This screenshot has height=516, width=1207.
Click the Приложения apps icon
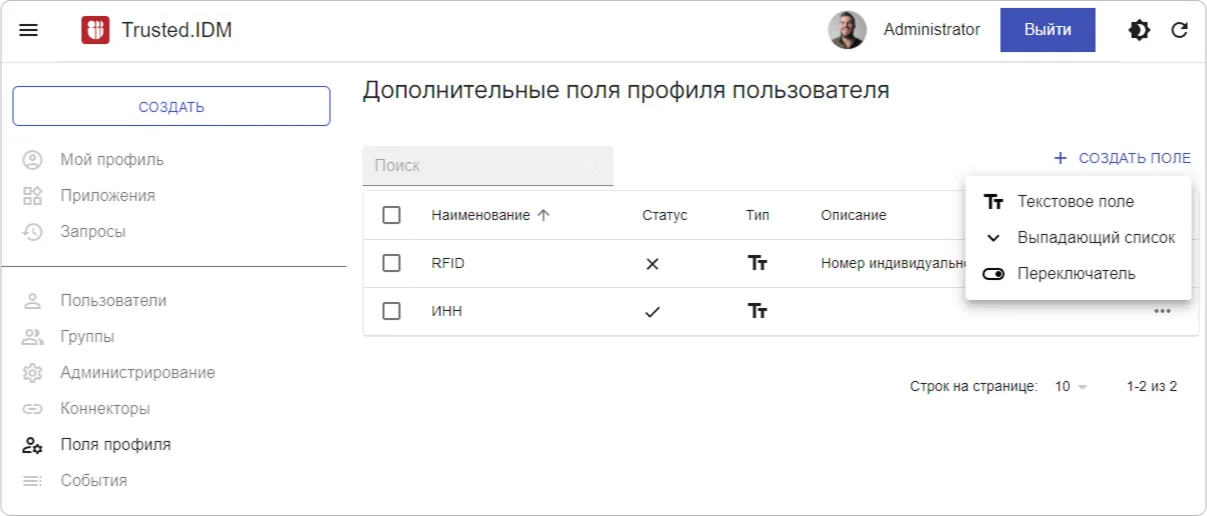click(x=32, y=196)
